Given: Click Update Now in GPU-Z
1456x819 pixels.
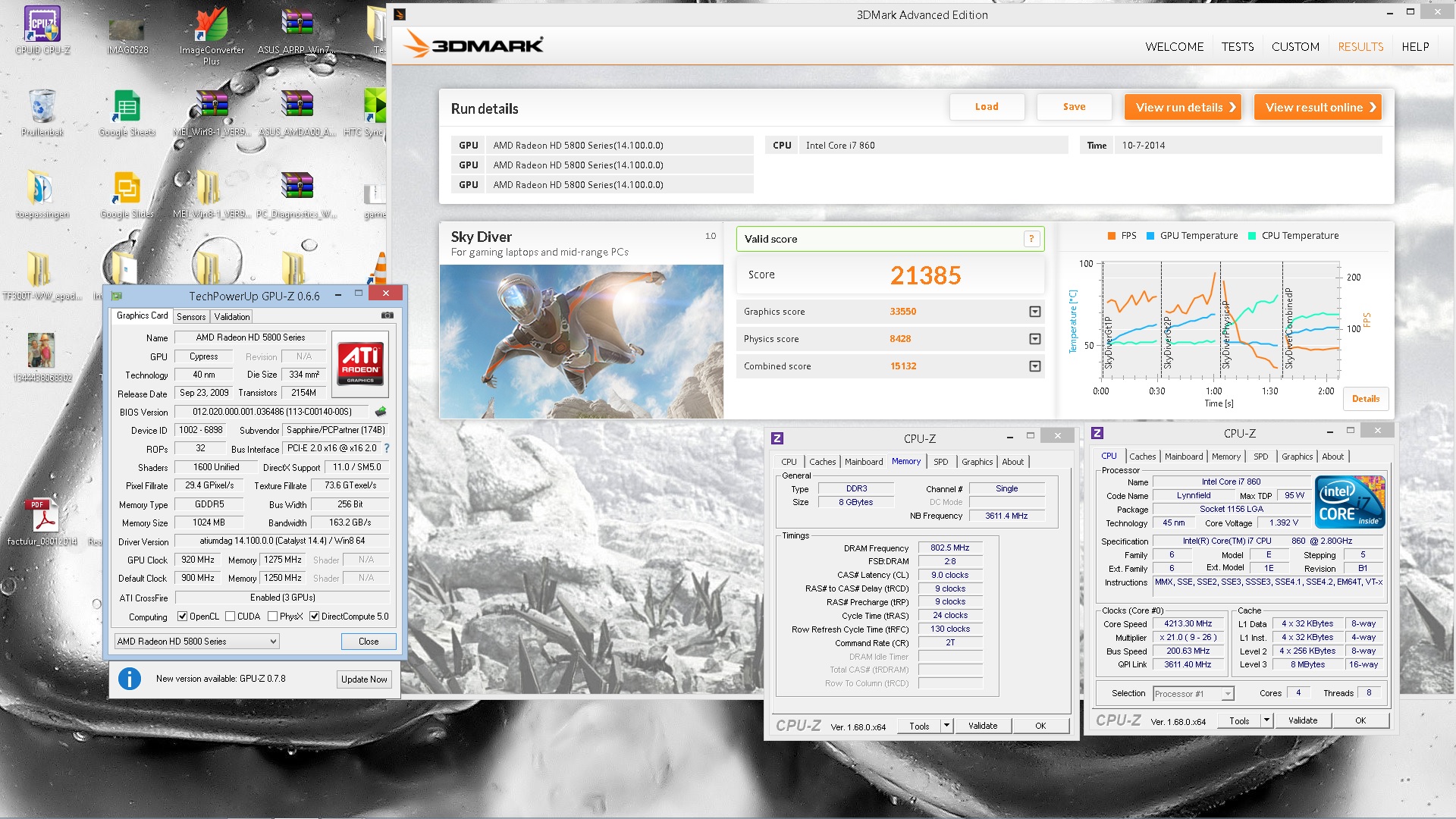Looking at the screenshot, I should click(x=364, y=679).
